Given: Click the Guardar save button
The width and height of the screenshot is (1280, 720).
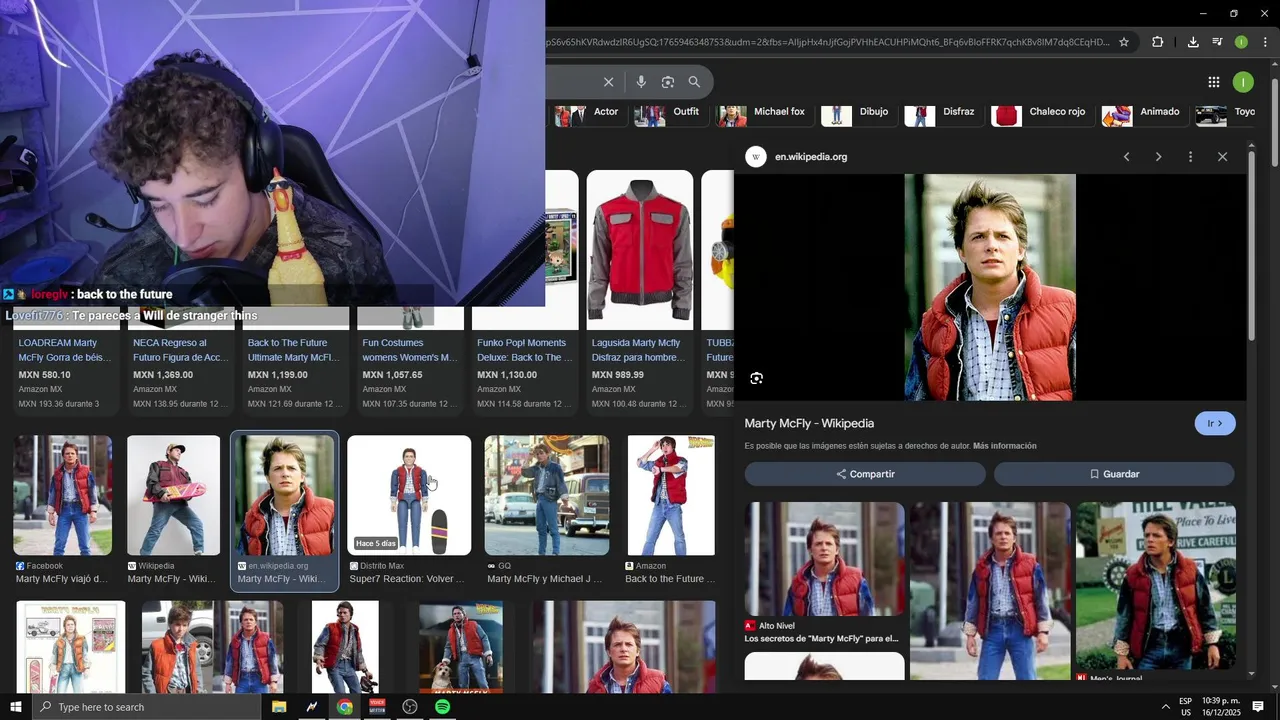Looking at the screenshot, I should point(1114,474).
